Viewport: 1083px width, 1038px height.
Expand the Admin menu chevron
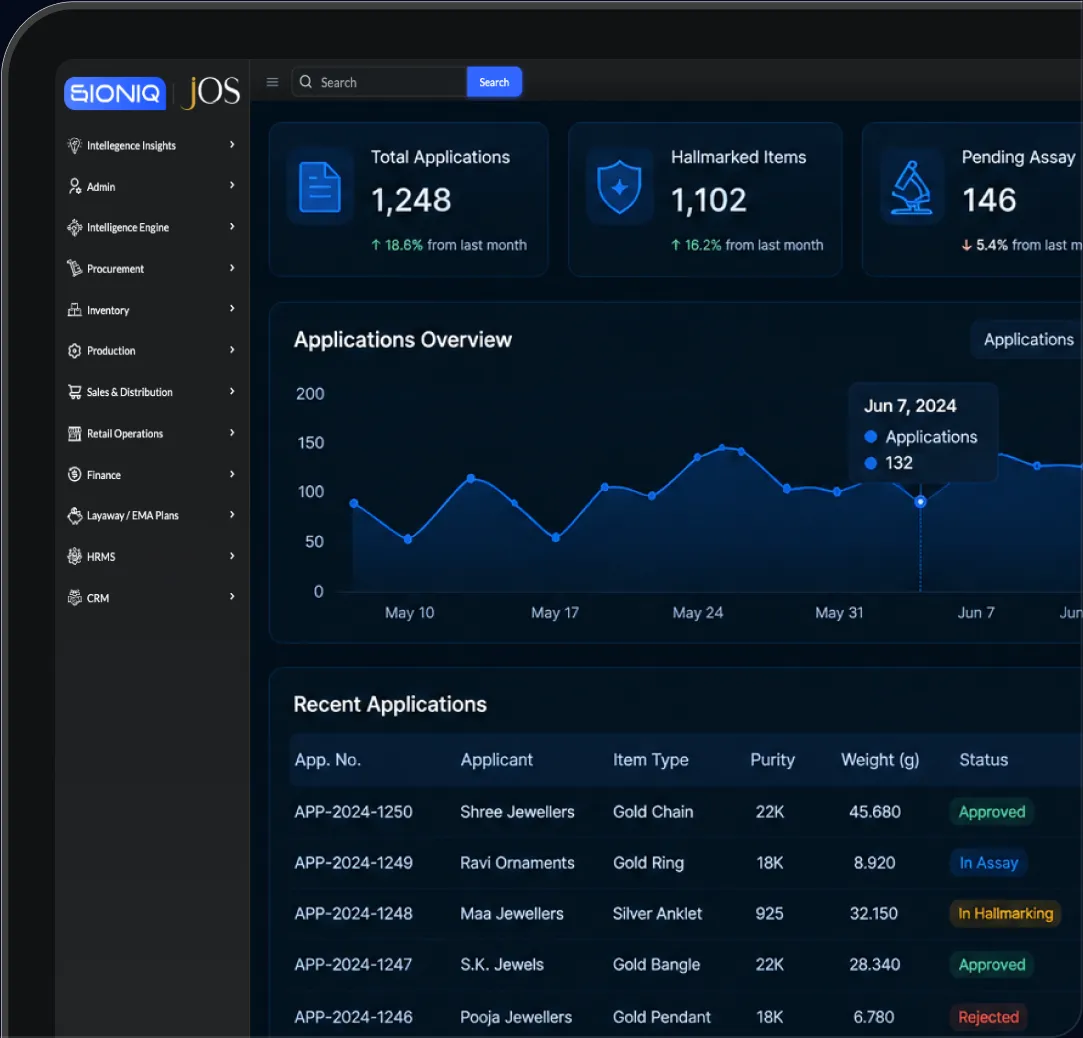coord(232,185)
